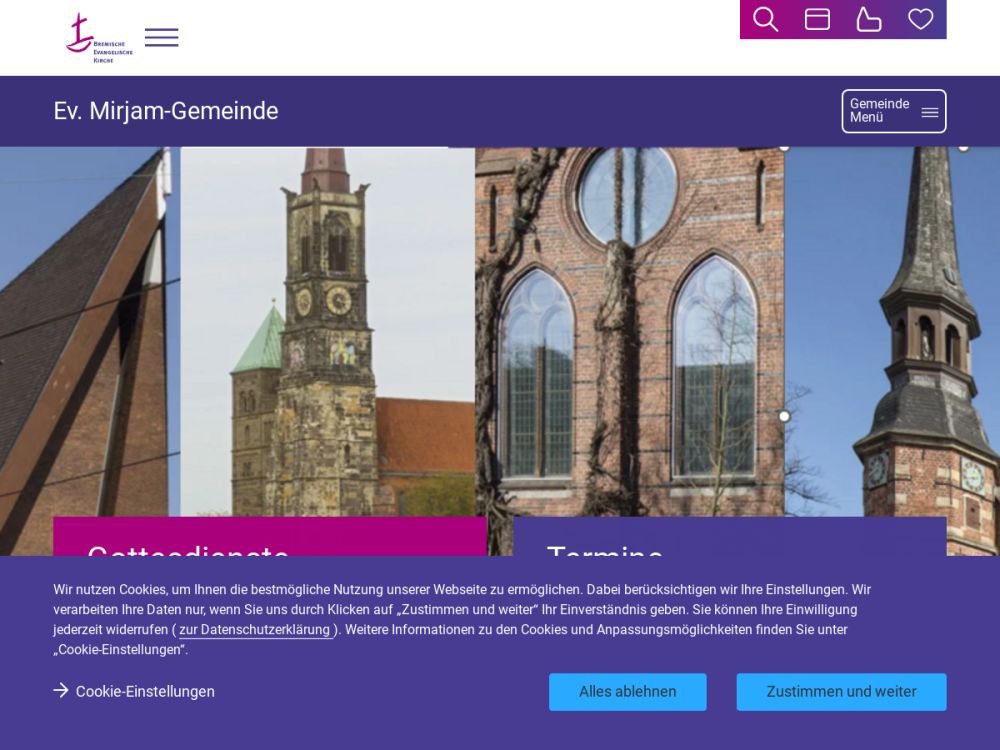Click the thumbs-up icon in top bar
The width and height of the screenshot is (1000, 750).
(869, 19)
